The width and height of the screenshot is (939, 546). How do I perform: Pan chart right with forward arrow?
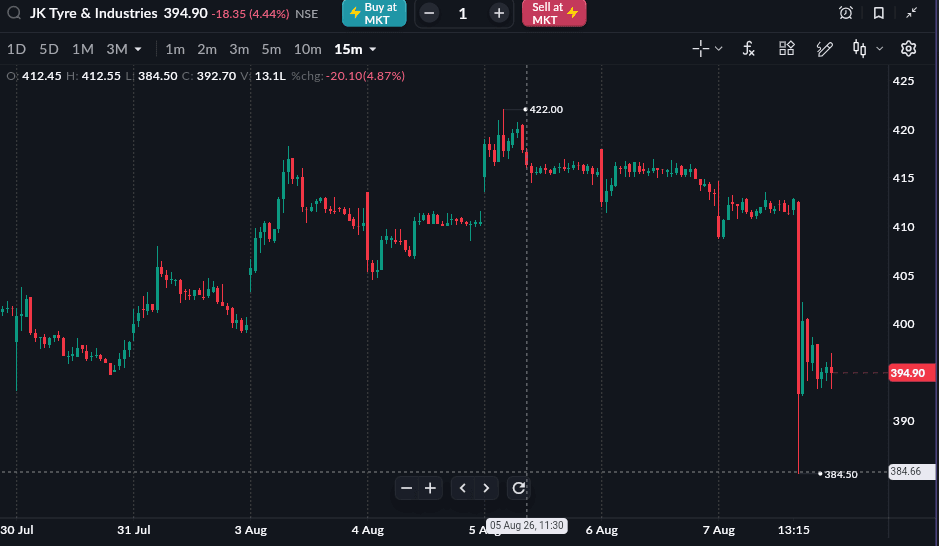click(486, 489)
